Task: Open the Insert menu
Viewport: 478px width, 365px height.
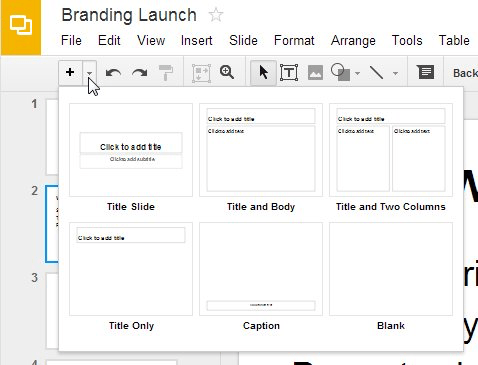Action: pyautogui.click(x=196, y=41)
